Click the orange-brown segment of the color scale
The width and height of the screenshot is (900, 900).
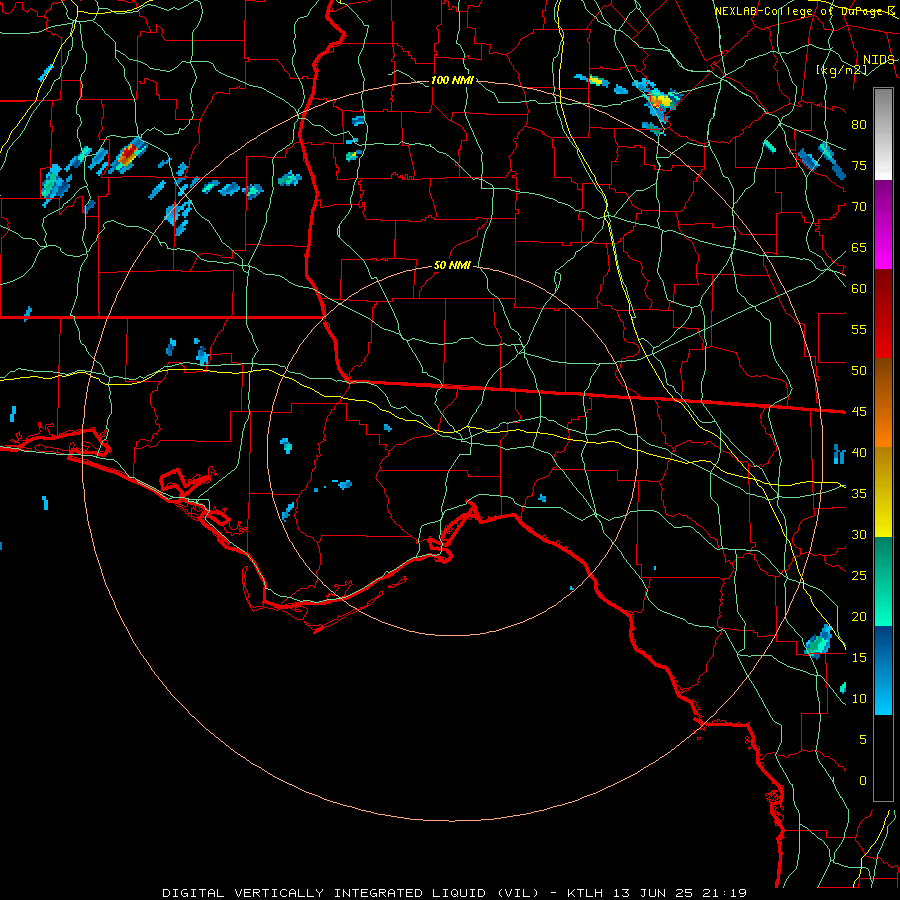click(x=883, y=402)
